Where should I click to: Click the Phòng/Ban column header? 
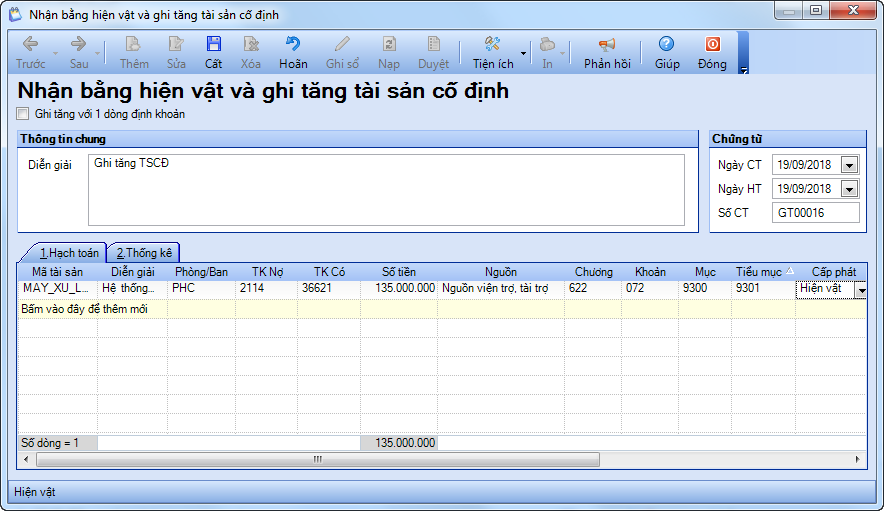point(201,272)
